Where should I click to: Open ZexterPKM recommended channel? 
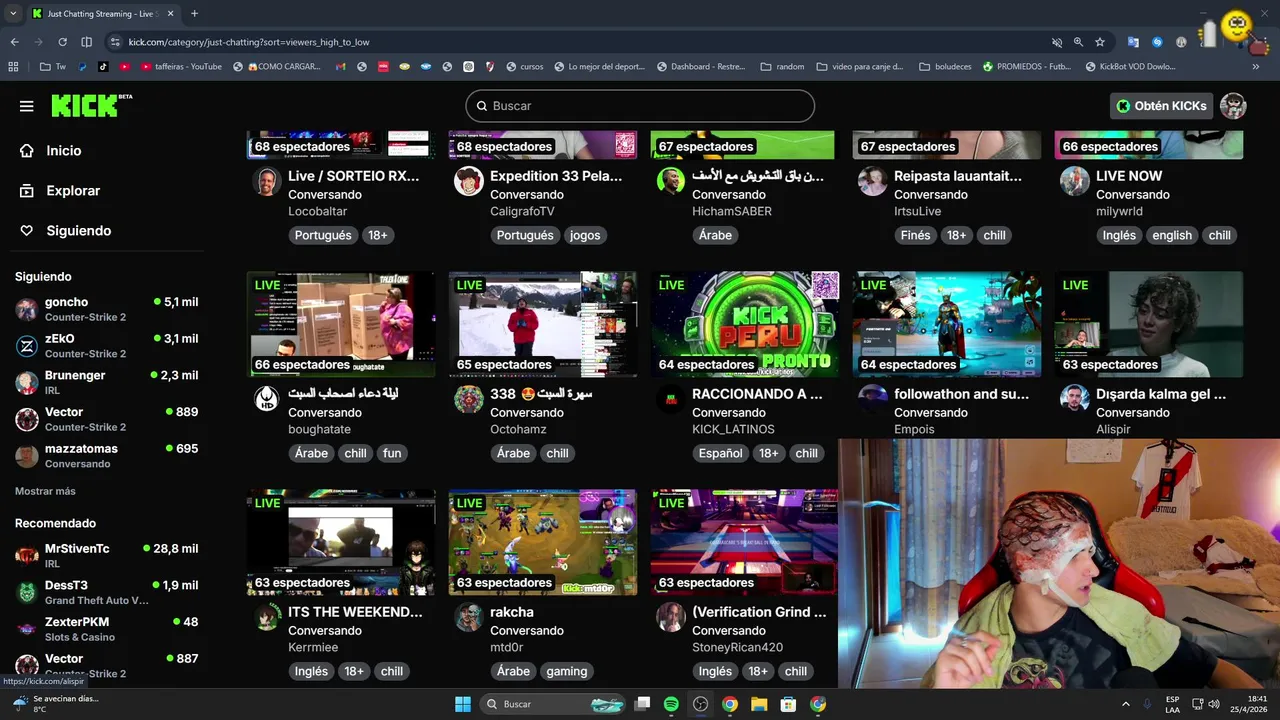107,629
